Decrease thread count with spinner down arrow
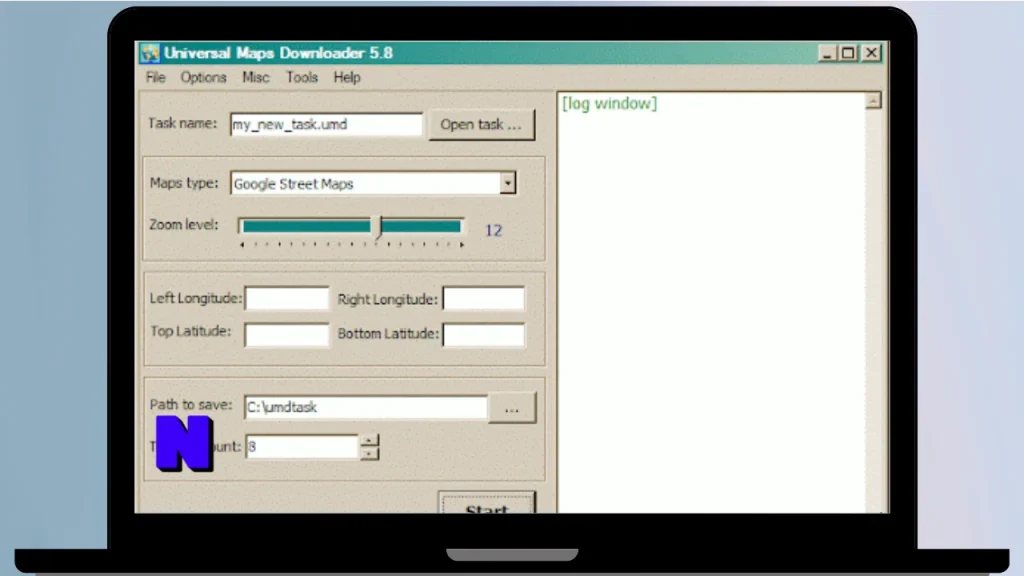The width and height of the screenshot is (1024, 576). (369, 453)
